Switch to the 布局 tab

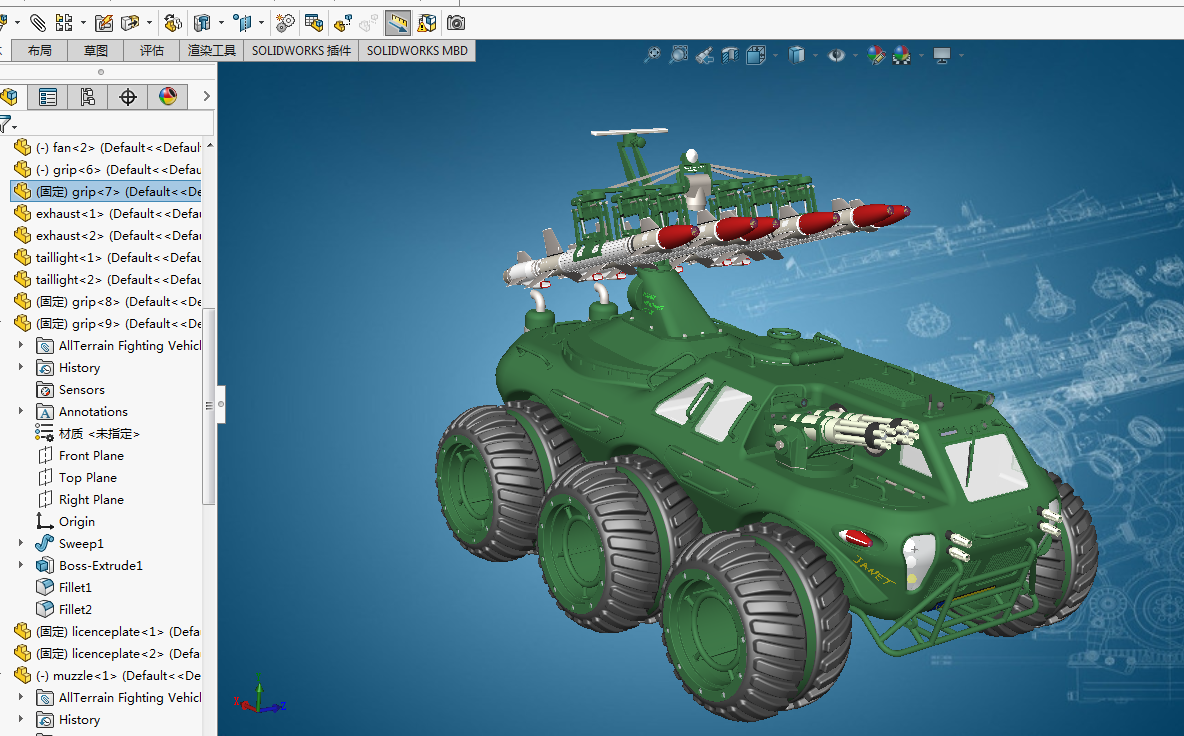39,51
